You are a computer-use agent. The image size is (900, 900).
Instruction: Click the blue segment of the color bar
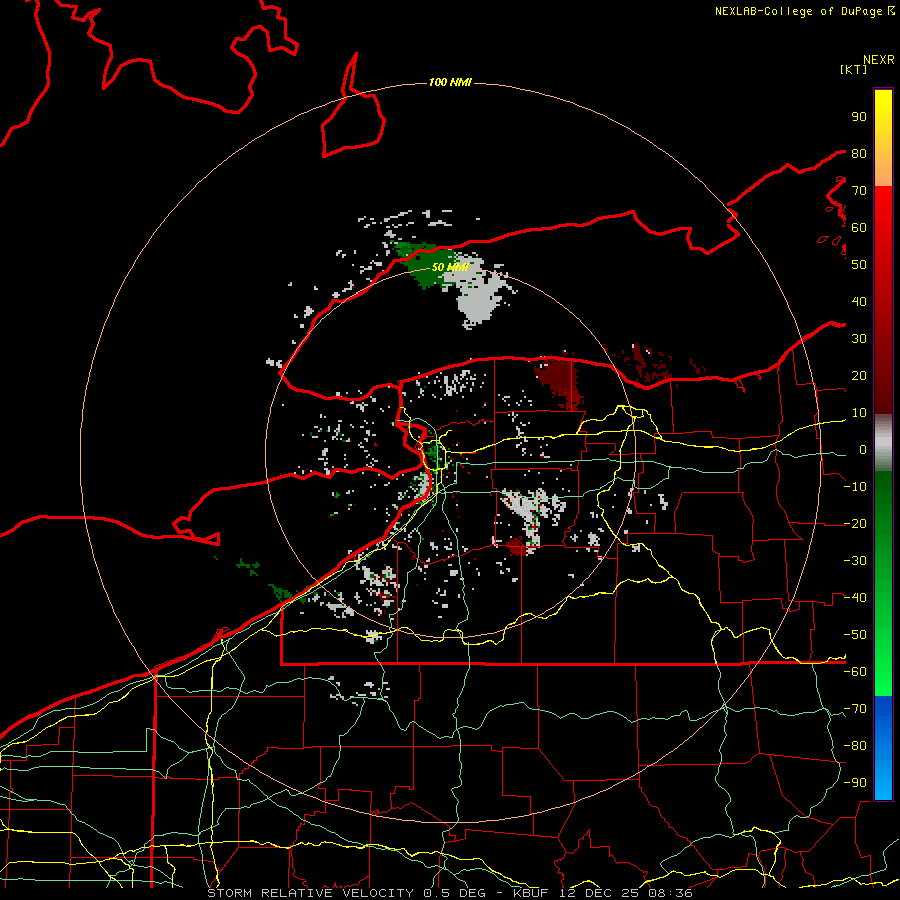(883, 747)
